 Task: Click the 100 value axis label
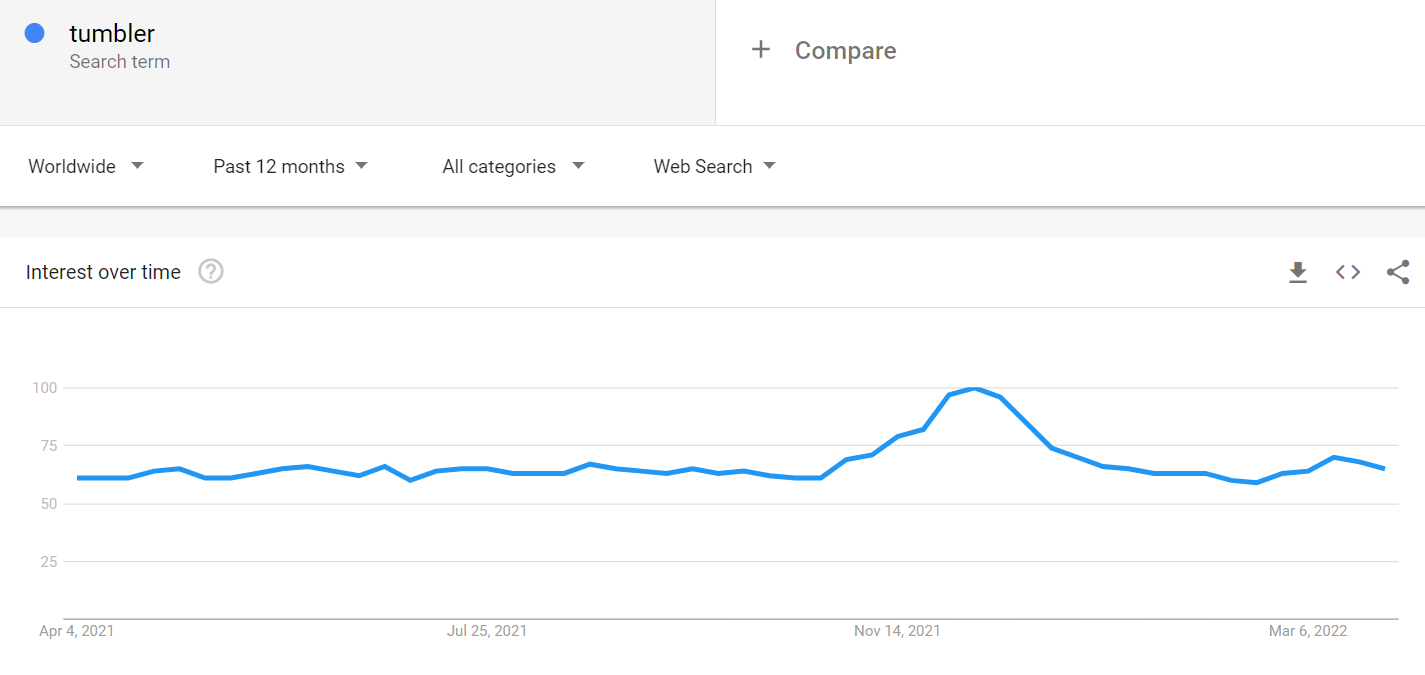coord(43,387)
